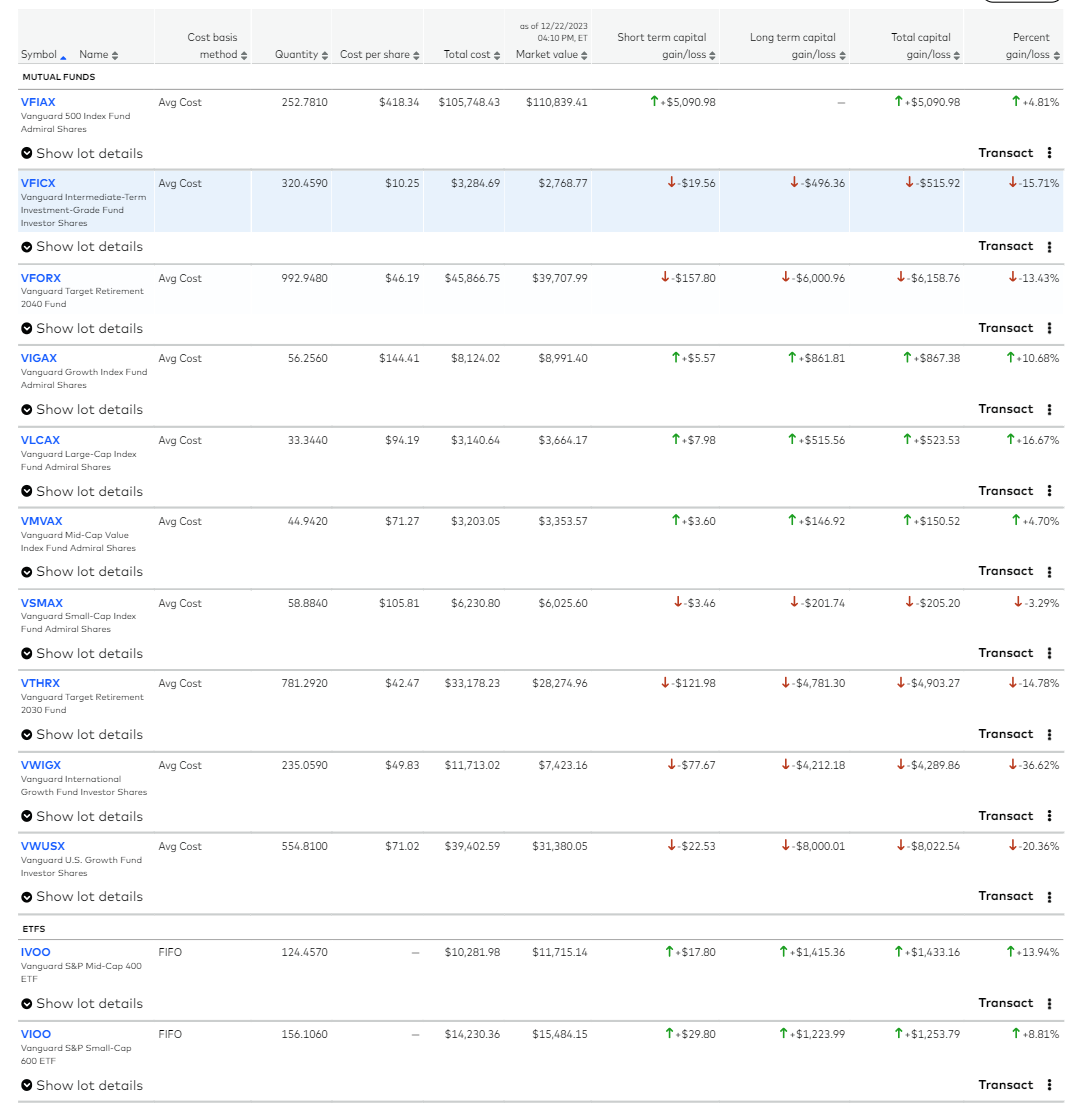Open the more options menu for VLCAX
The width and height of the screenshot is (1074, 1107).
point(1049,491)
